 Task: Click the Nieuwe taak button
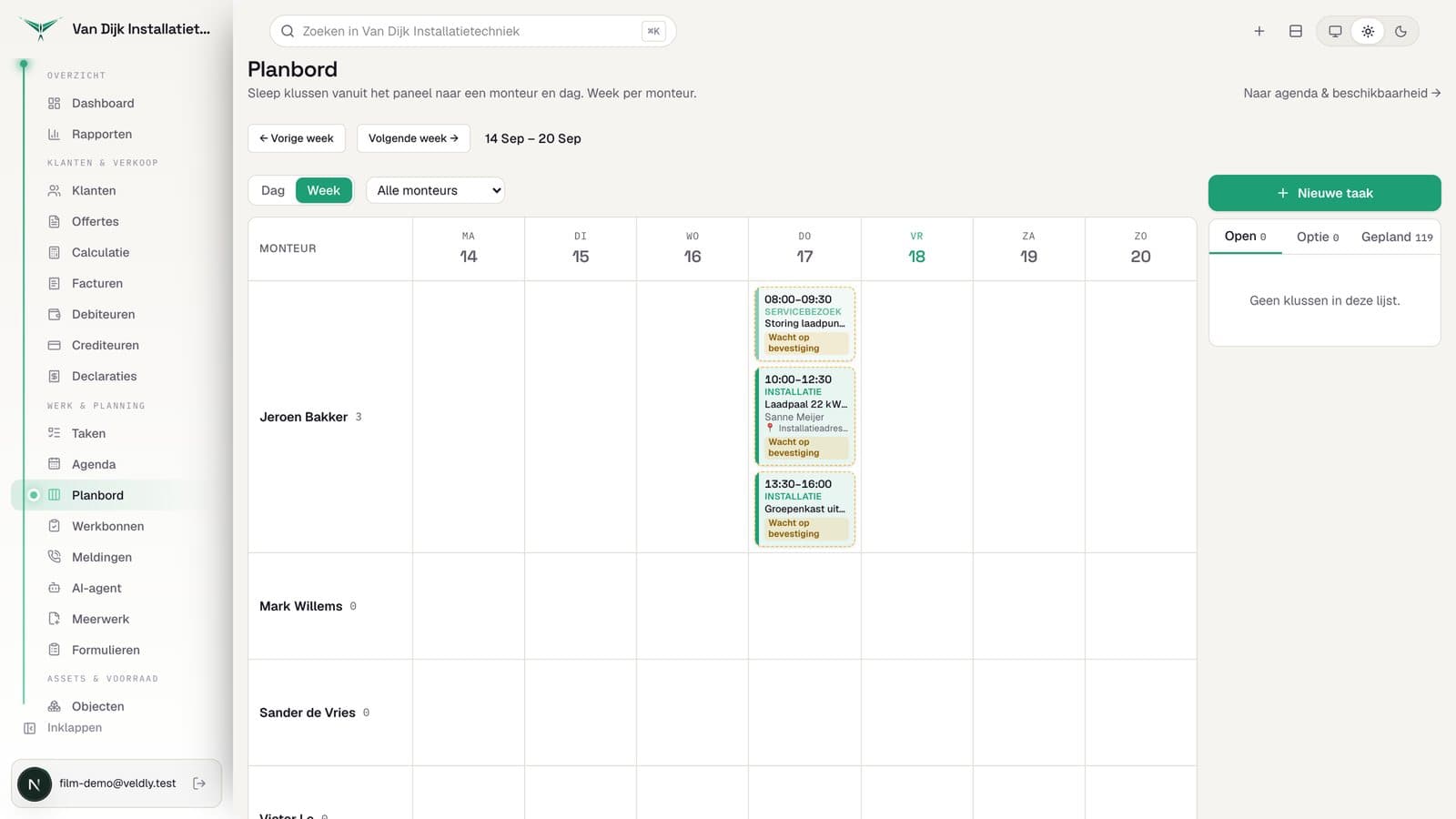pos(1324,194)
